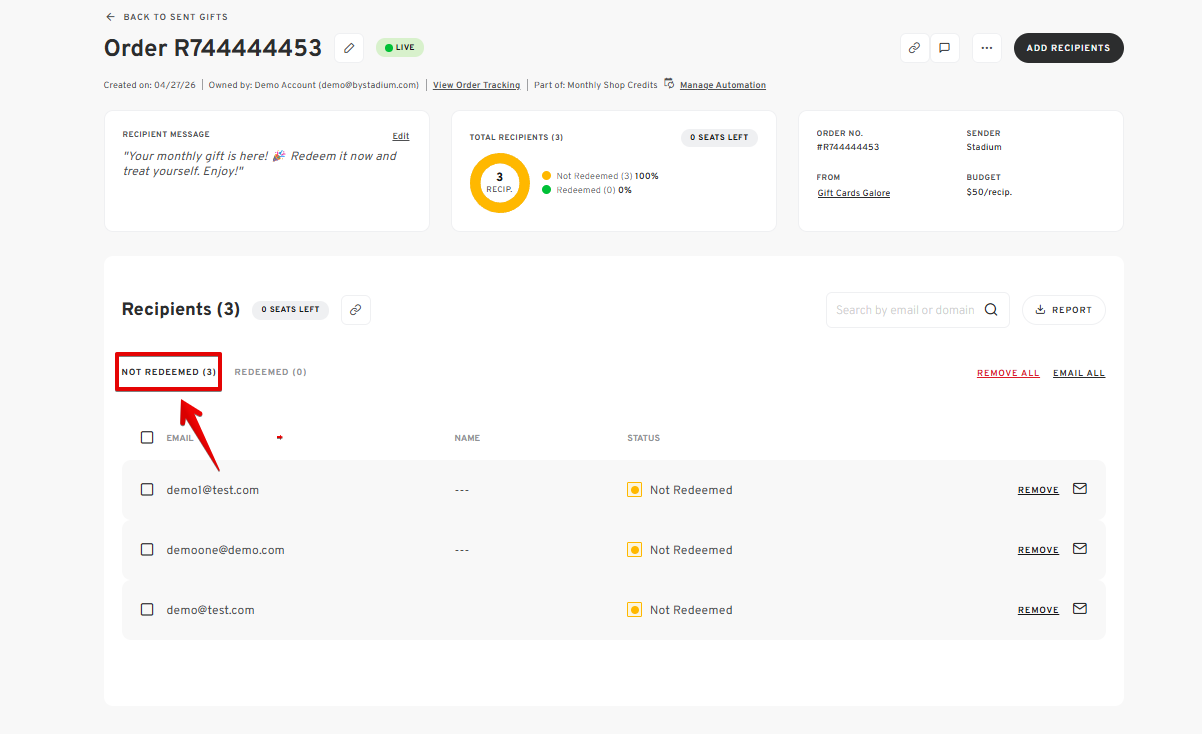The image size is (1202, 734).
Task: Edit the recipient message
Action: coord(401,136)
